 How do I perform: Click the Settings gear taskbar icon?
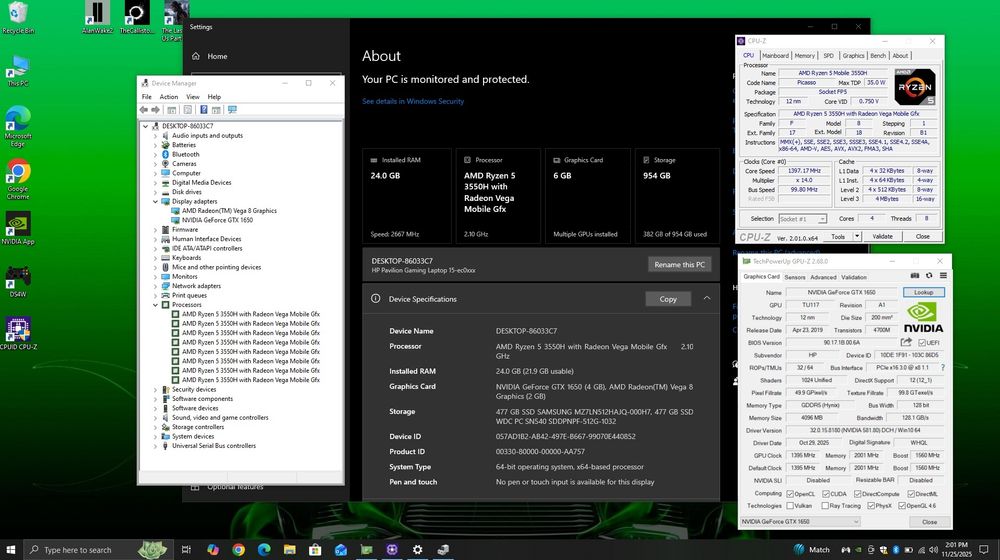click(417, 549)
